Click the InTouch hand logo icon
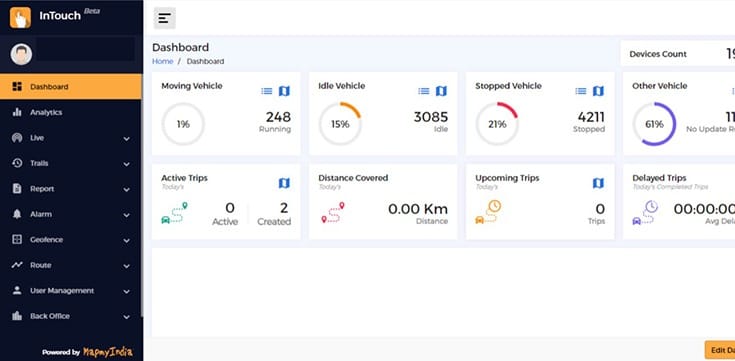Screen dimensions: 735x361 [20, 18]
